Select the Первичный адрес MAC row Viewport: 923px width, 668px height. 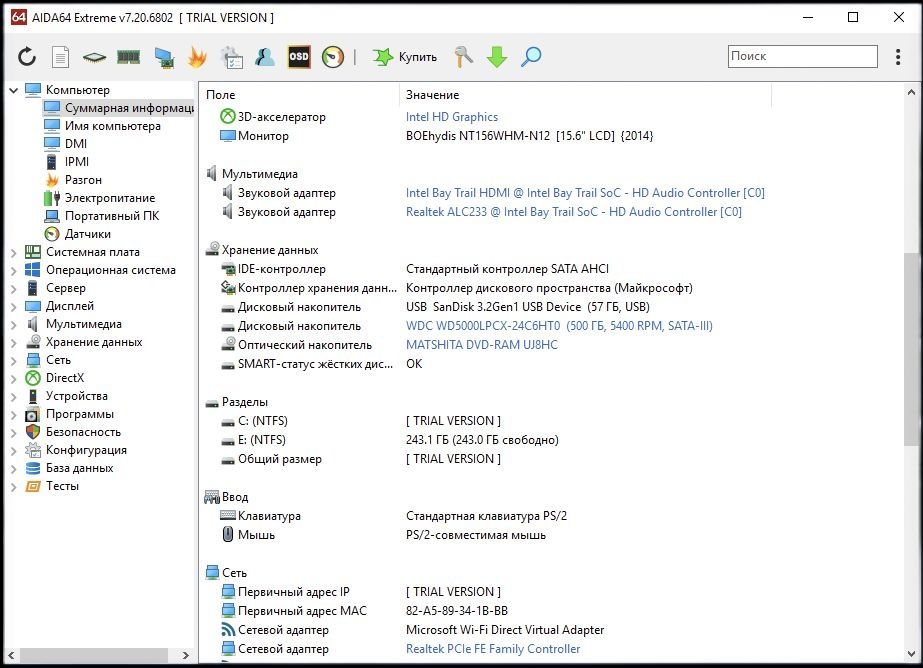363,610
